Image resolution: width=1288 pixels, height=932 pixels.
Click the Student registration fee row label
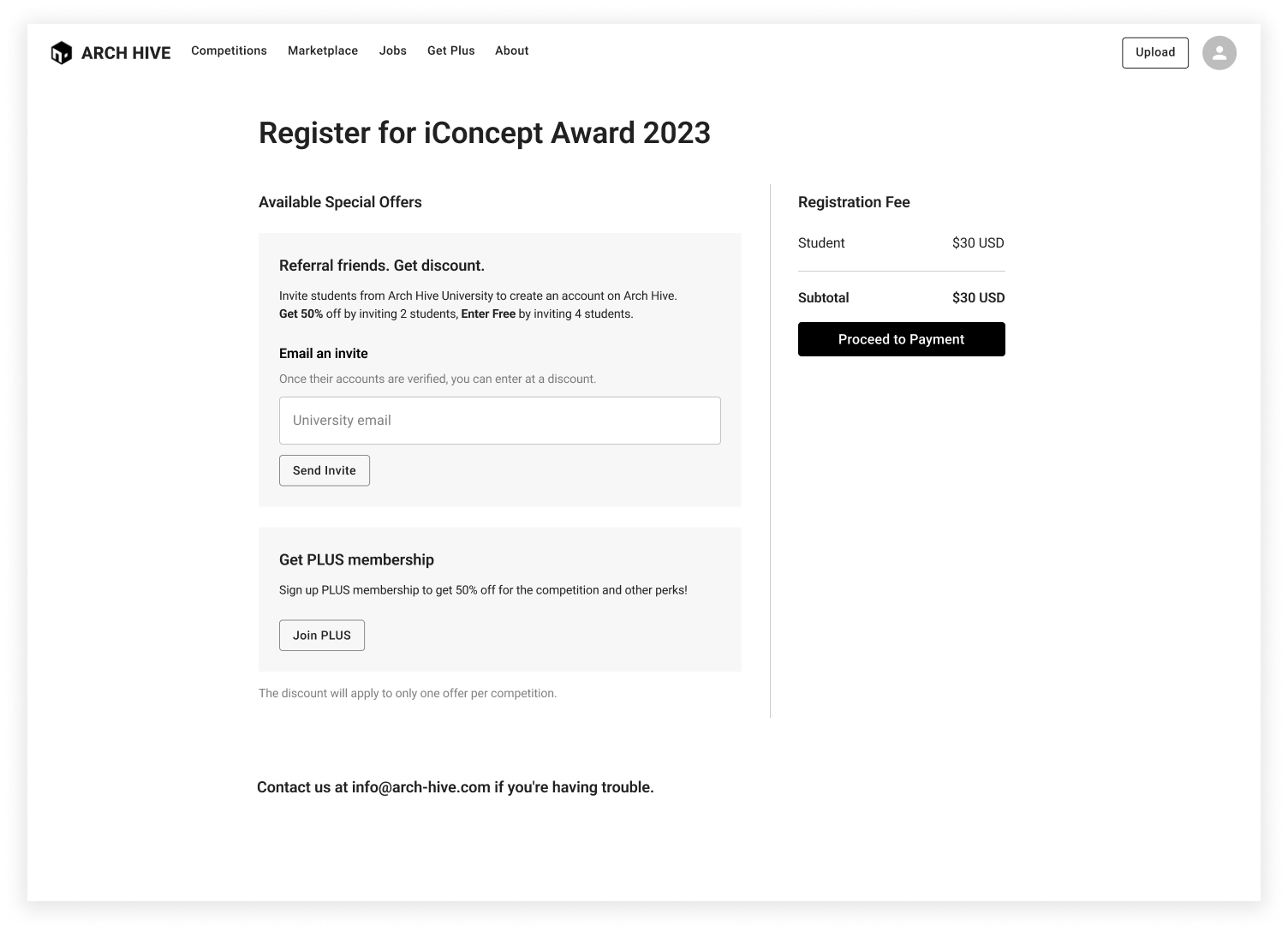[821, 243]
